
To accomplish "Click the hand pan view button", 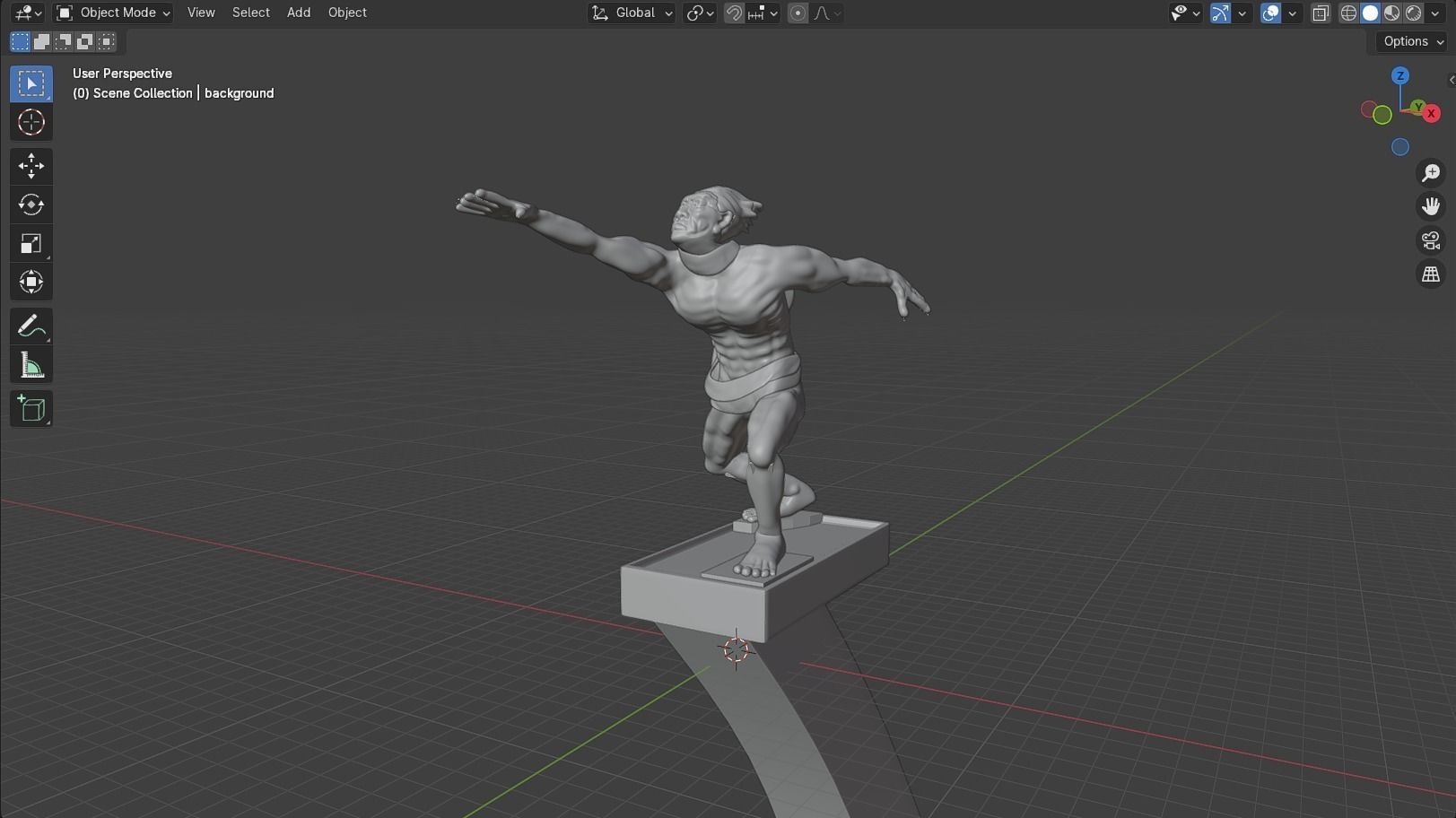I will pyautogui.click(x=1431, y=206).
